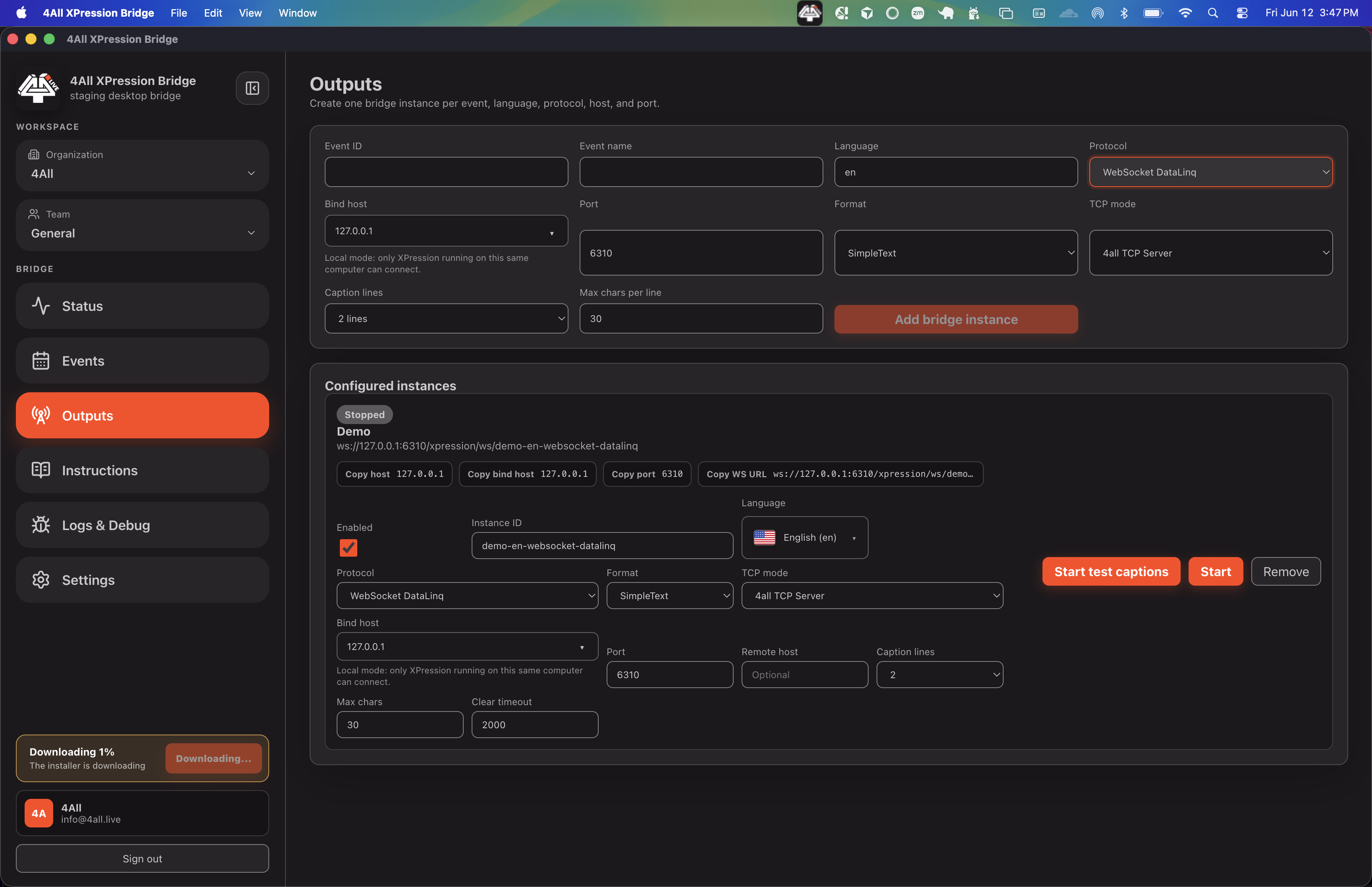The image size is (1372, 887).
Task: Select the Outputs tab in the sidebar
Action: [143, 415]
